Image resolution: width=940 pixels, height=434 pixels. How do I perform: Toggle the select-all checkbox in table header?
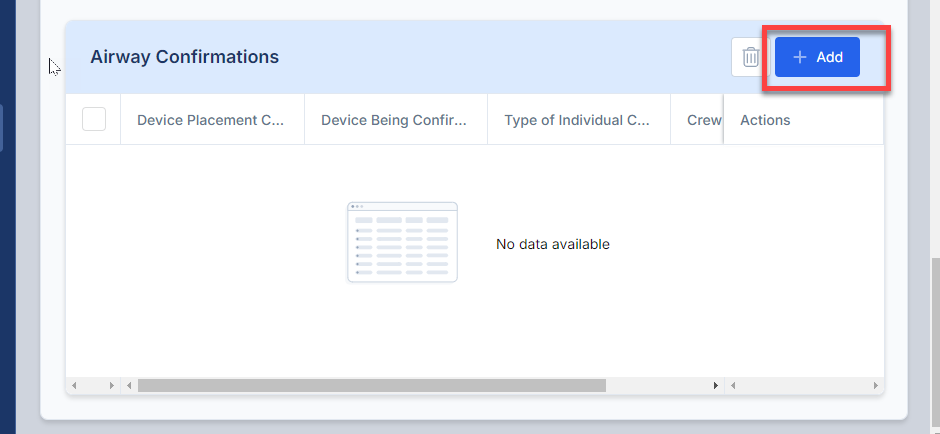pos(94,119)
